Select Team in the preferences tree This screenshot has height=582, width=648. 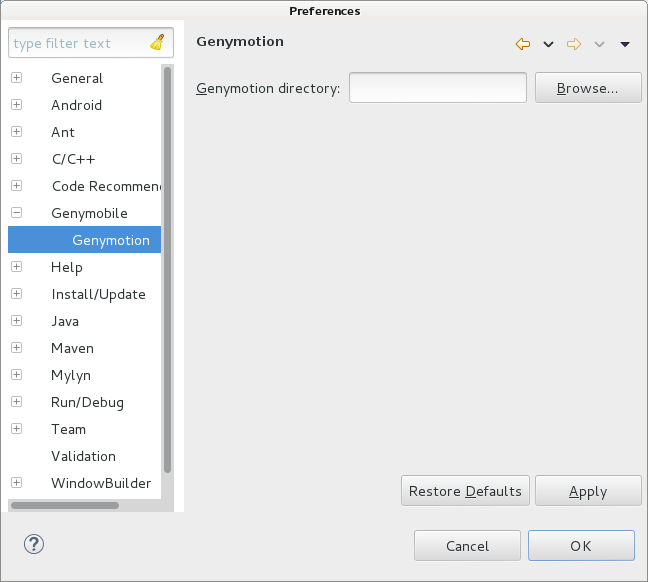68,429
